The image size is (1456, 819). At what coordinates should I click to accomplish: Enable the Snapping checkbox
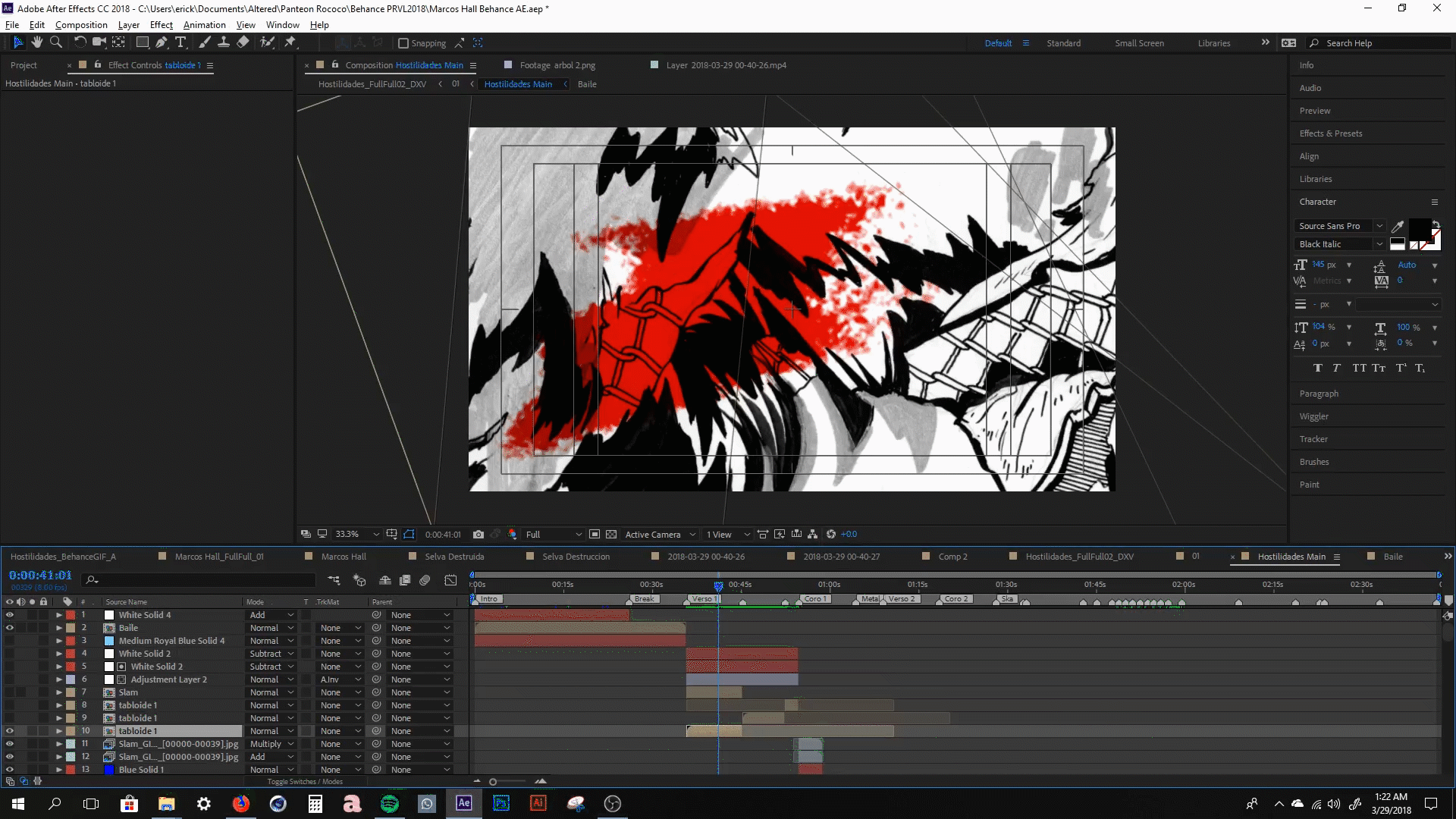pyautogui.click(x=403, y=43)
